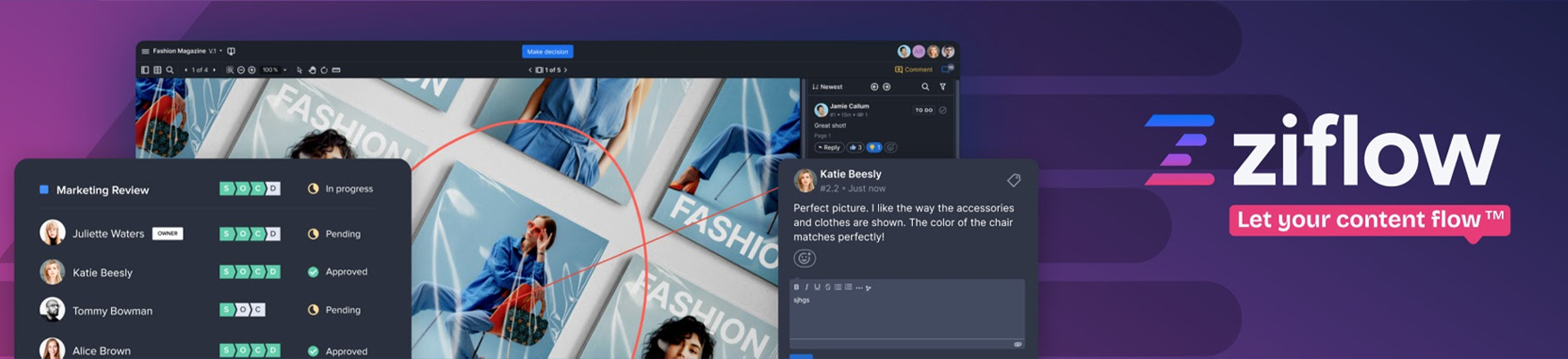
Task: Click the OWNER badge beside Juliette Waters
Action: [167, 233]
